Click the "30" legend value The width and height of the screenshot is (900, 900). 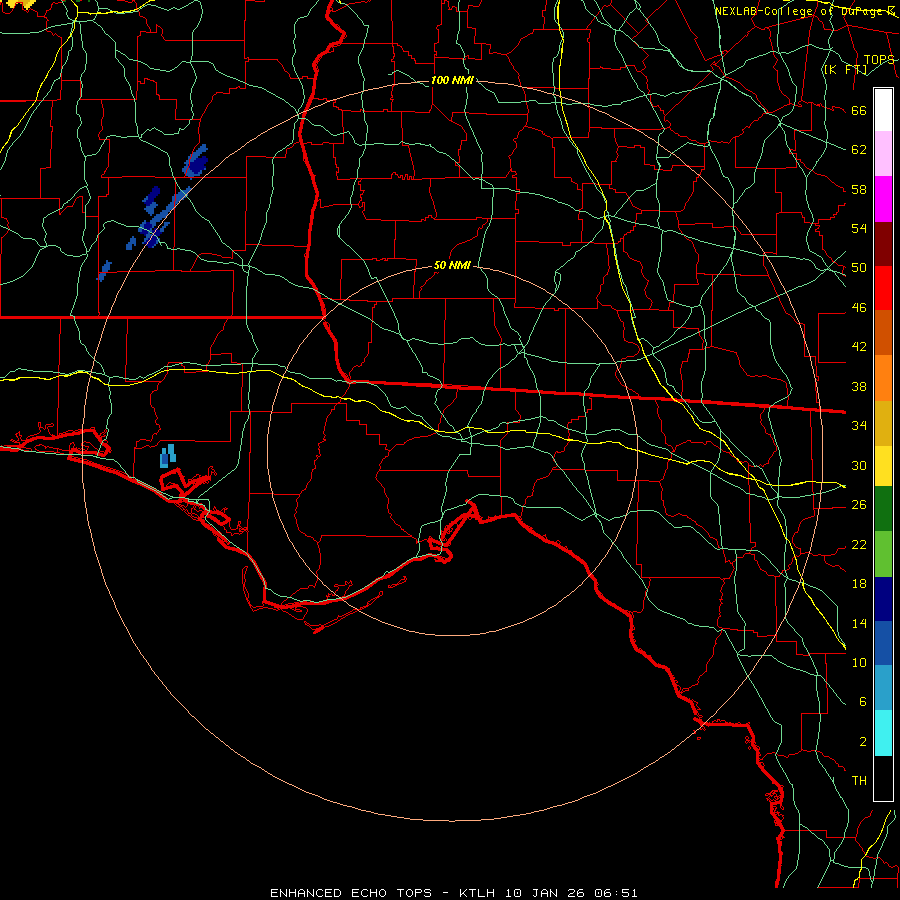859,465
